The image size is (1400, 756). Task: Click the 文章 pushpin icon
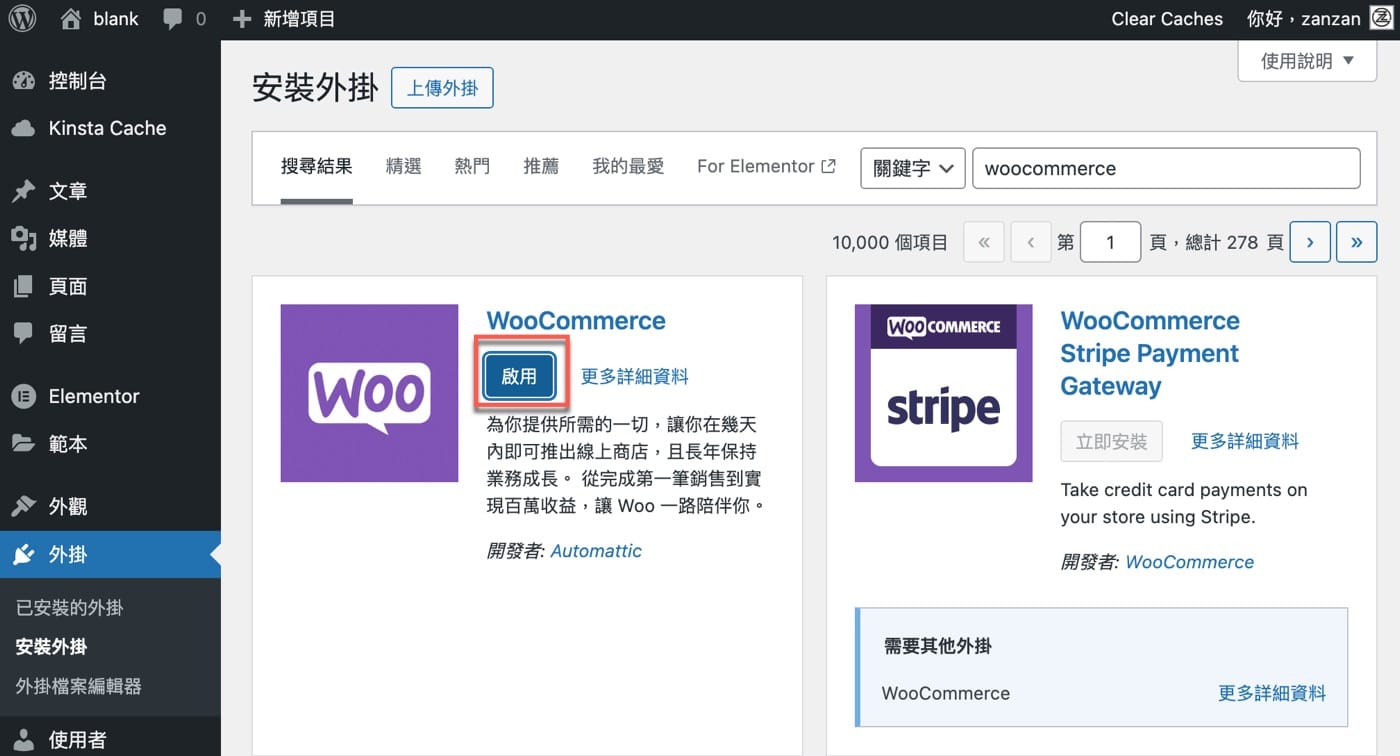click(x=23, y=191)
